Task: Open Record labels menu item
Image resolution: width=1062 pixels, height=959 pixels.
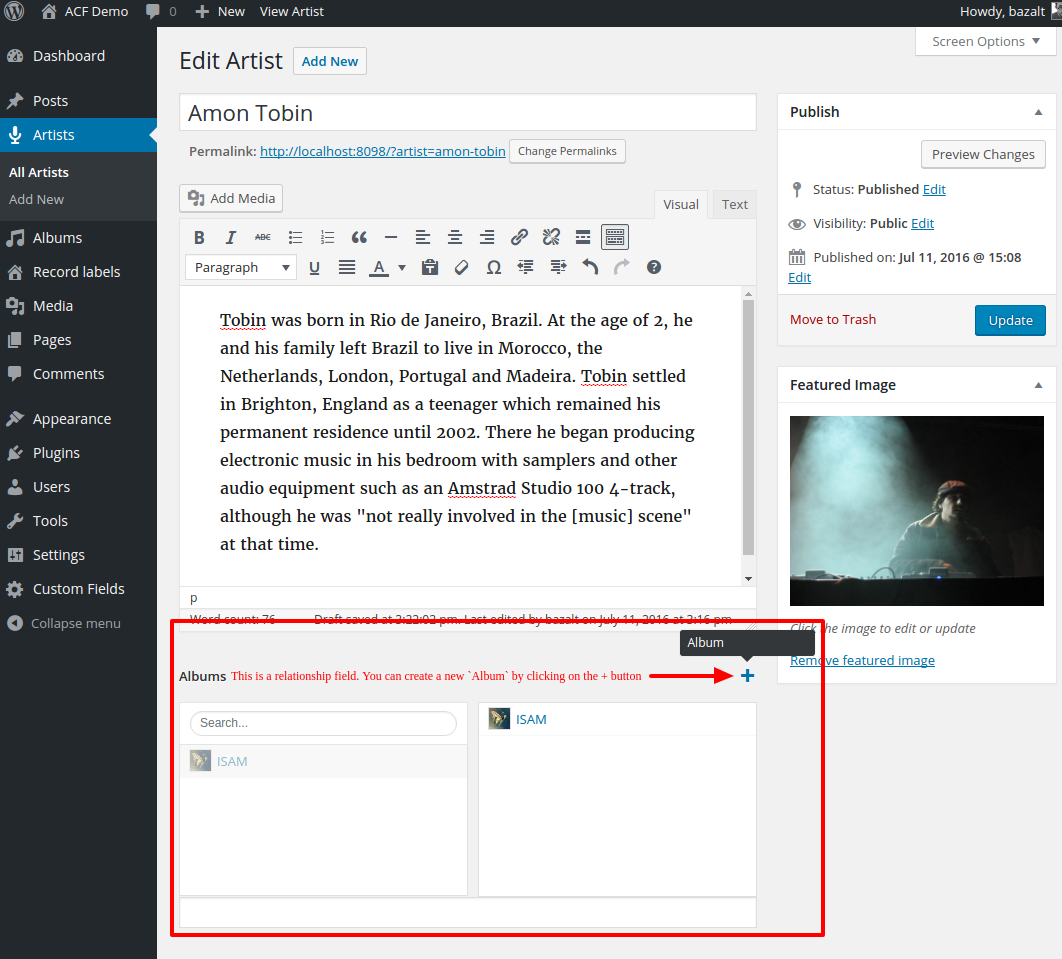Action: [x=79, y=272]
